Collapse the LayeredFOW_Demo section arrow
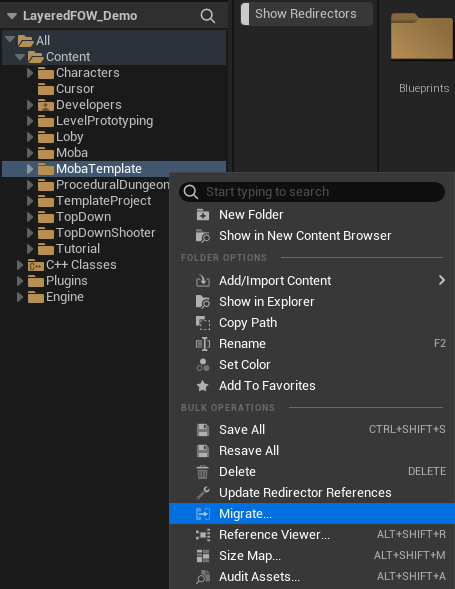455x589 pixels. click(x=12, y=16)
